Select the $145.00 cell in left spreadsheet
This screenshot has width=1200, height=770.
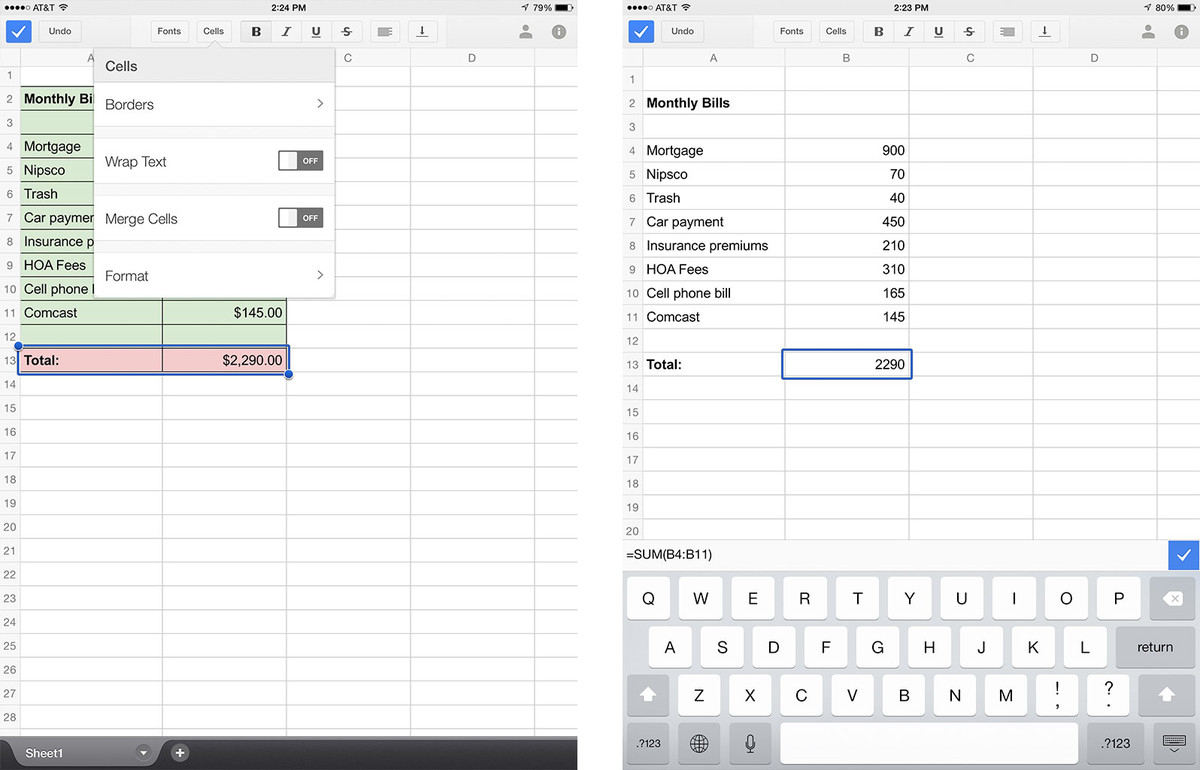[x=225, y=313]
